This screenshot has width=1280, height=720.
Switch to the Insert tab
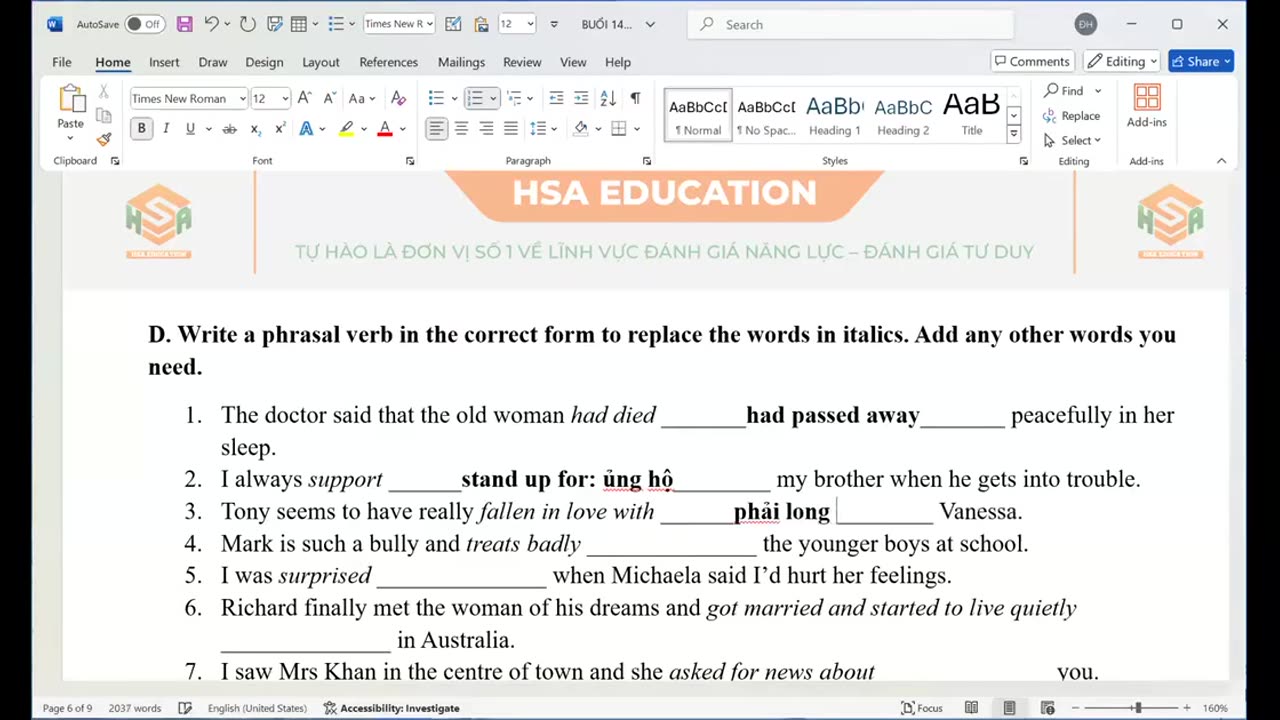(164, 62)
